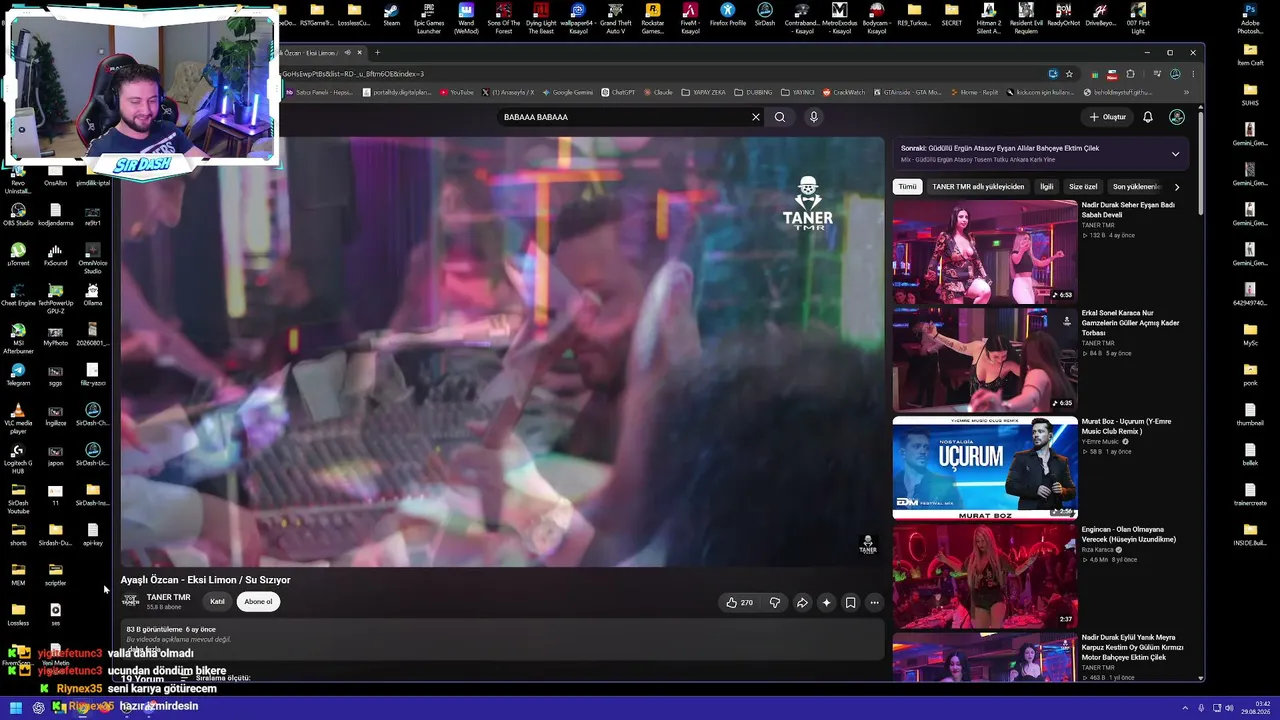1280x720 pixels.
Task: Click the sparkle Ask icon below video
Action: point(826,603)
